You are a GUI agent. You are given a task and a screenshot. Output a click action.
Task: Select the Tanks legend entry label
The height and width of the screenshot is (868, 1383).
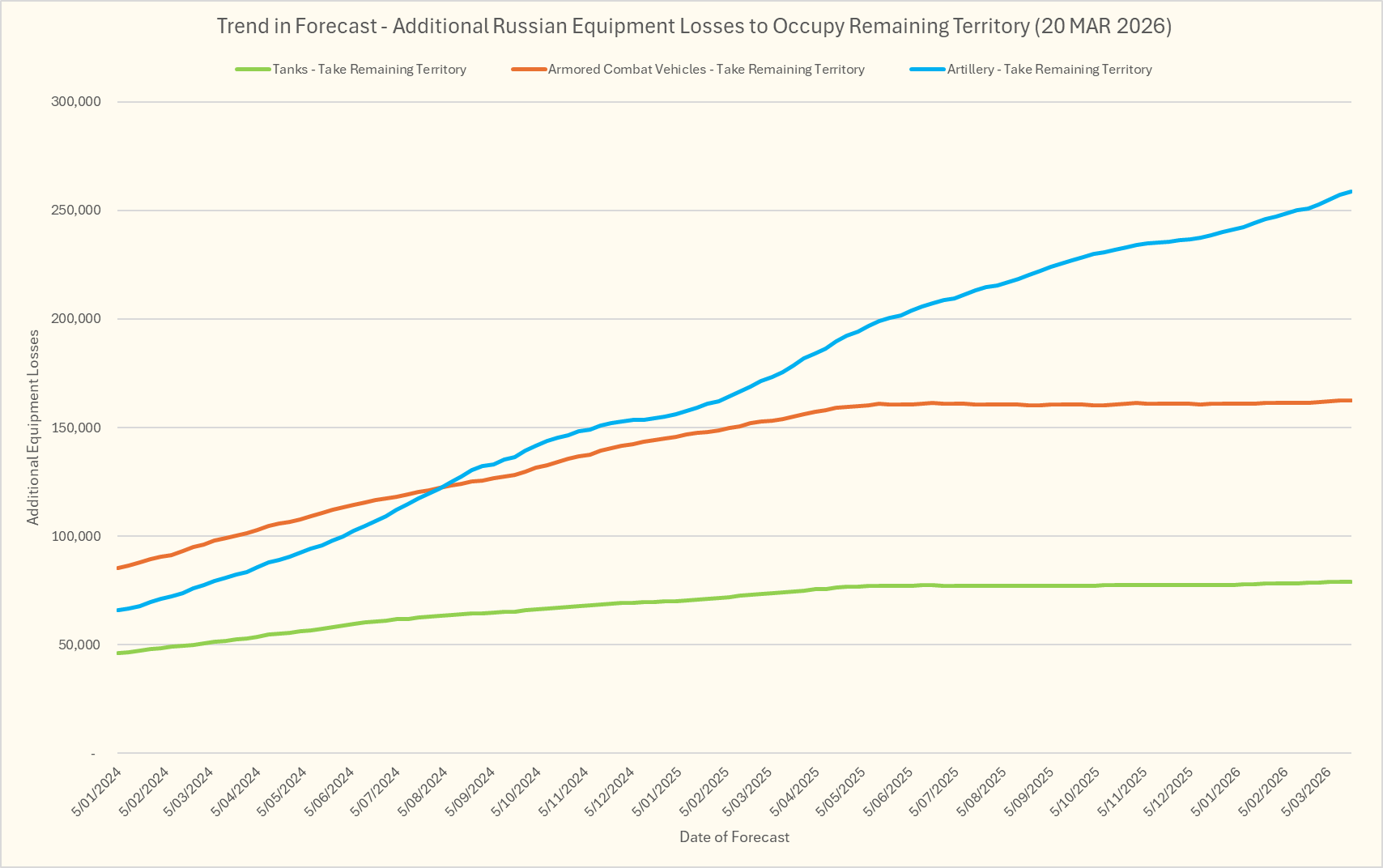tap(369, 70)
